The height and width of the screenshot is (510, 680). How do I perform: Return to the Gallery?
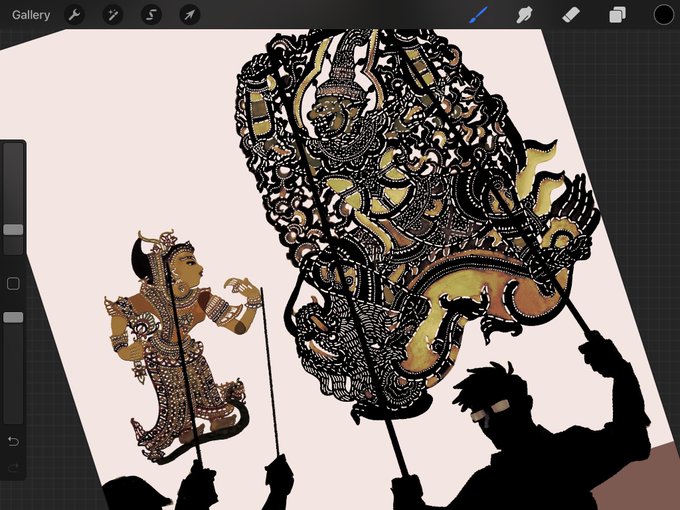coord(31,15)
